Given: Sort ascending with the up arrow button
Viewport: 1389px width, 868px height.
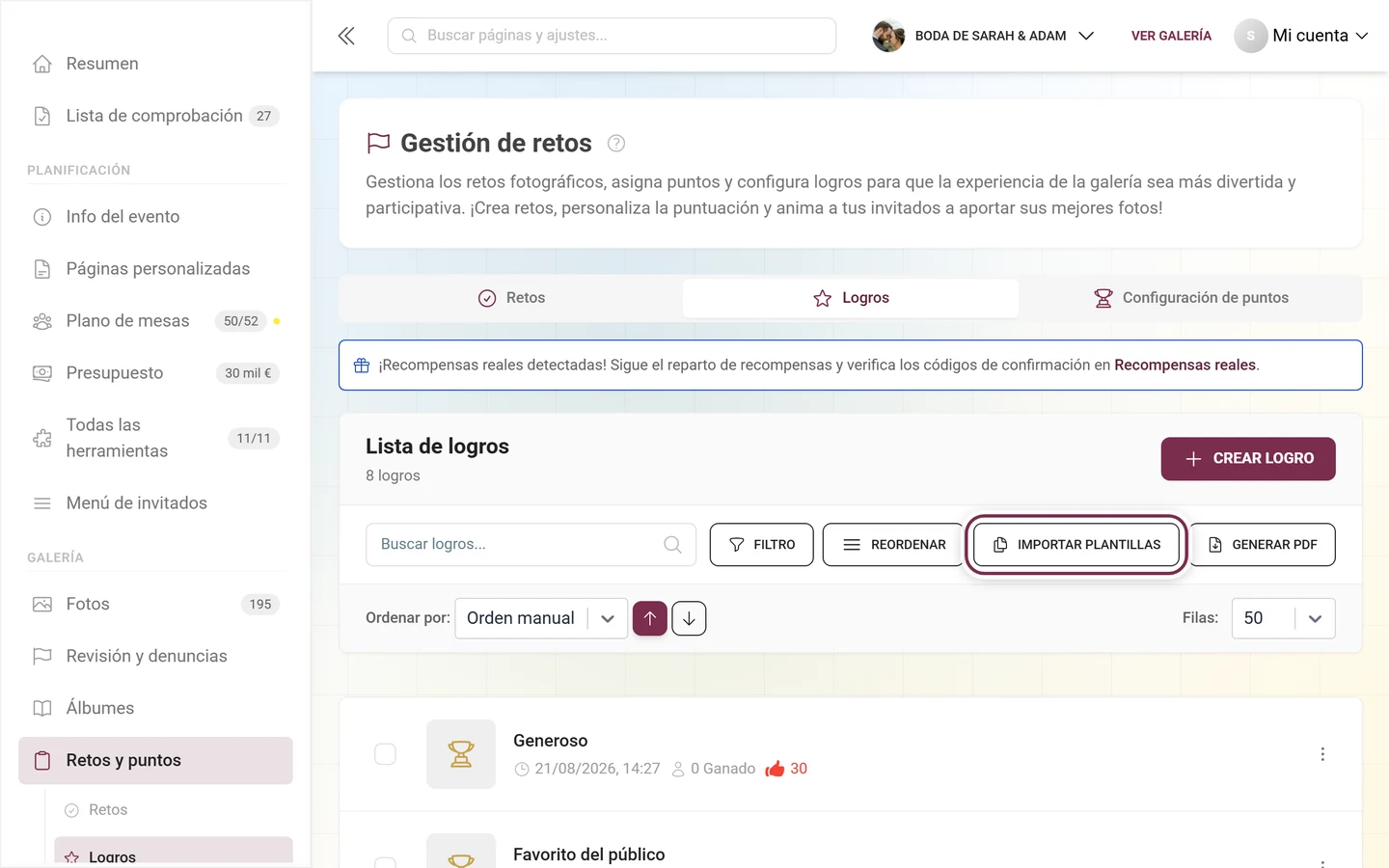Looking at the screenshot, I should [x=650, y=618].
